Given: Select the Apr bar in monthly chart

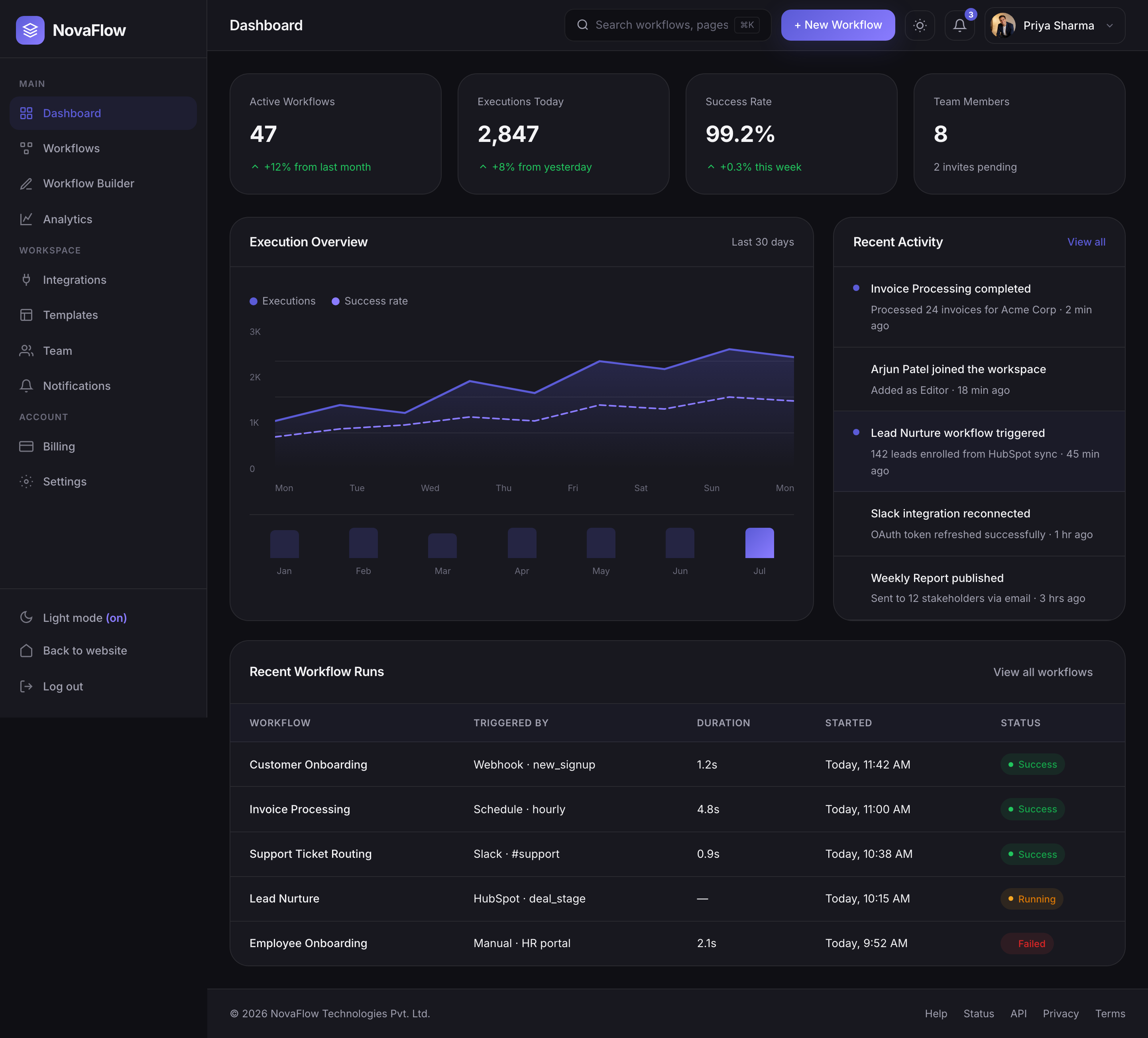Looking at the screenshot, I should pos(522,543).
